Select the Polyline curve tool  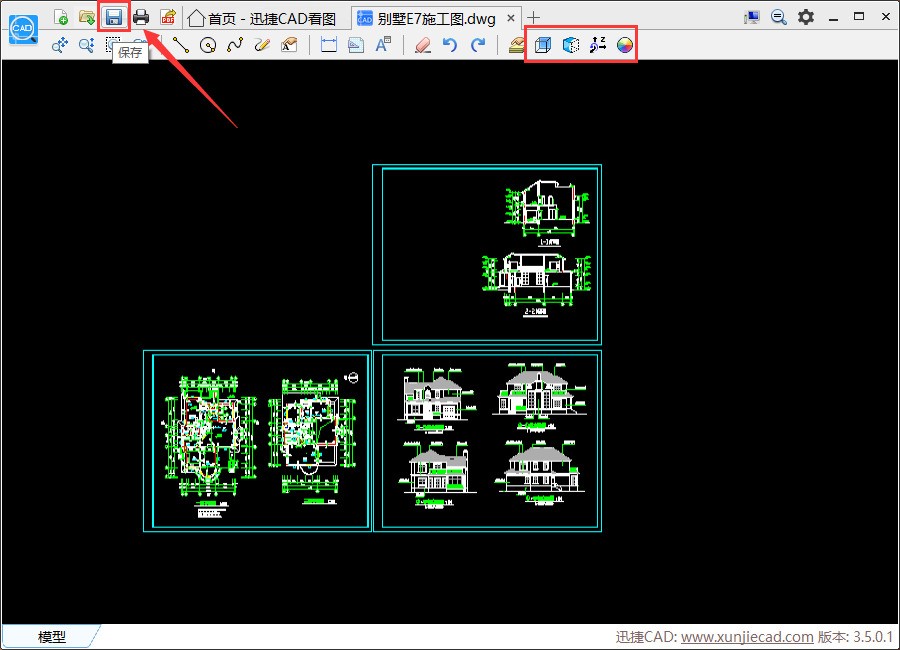235,45
